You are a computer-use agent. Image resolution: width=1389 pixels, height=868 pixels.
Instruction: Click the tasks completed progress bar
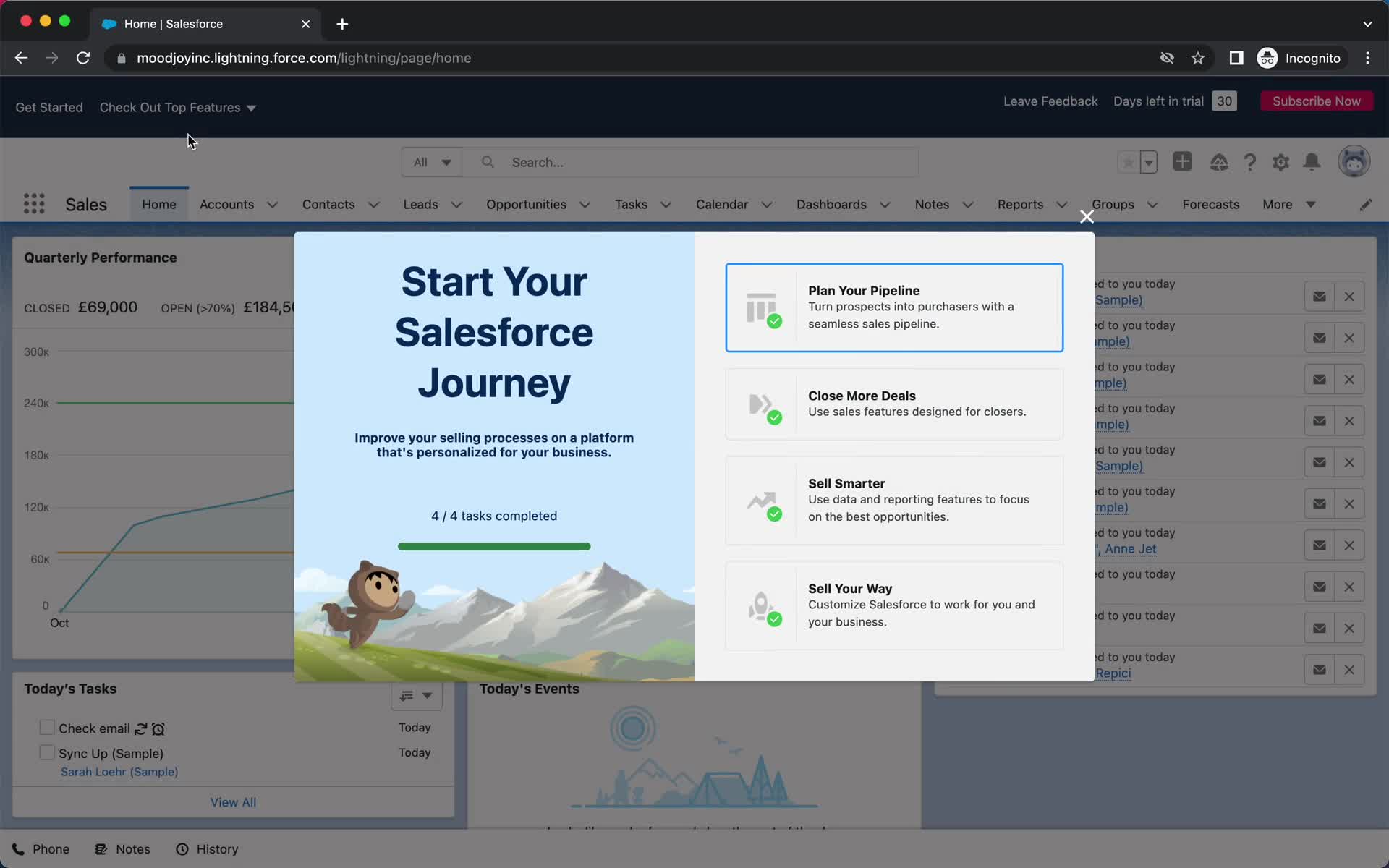[494, 546]
